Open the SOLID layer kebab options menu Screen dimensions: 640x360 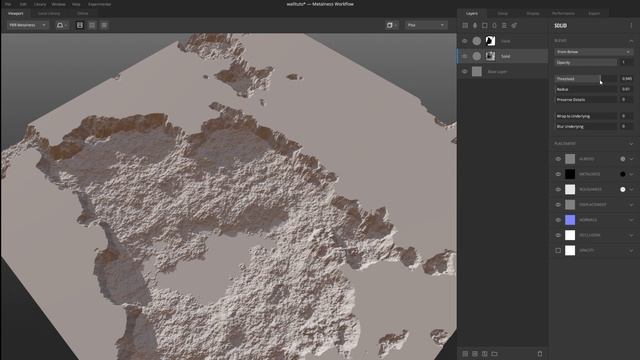631,25
